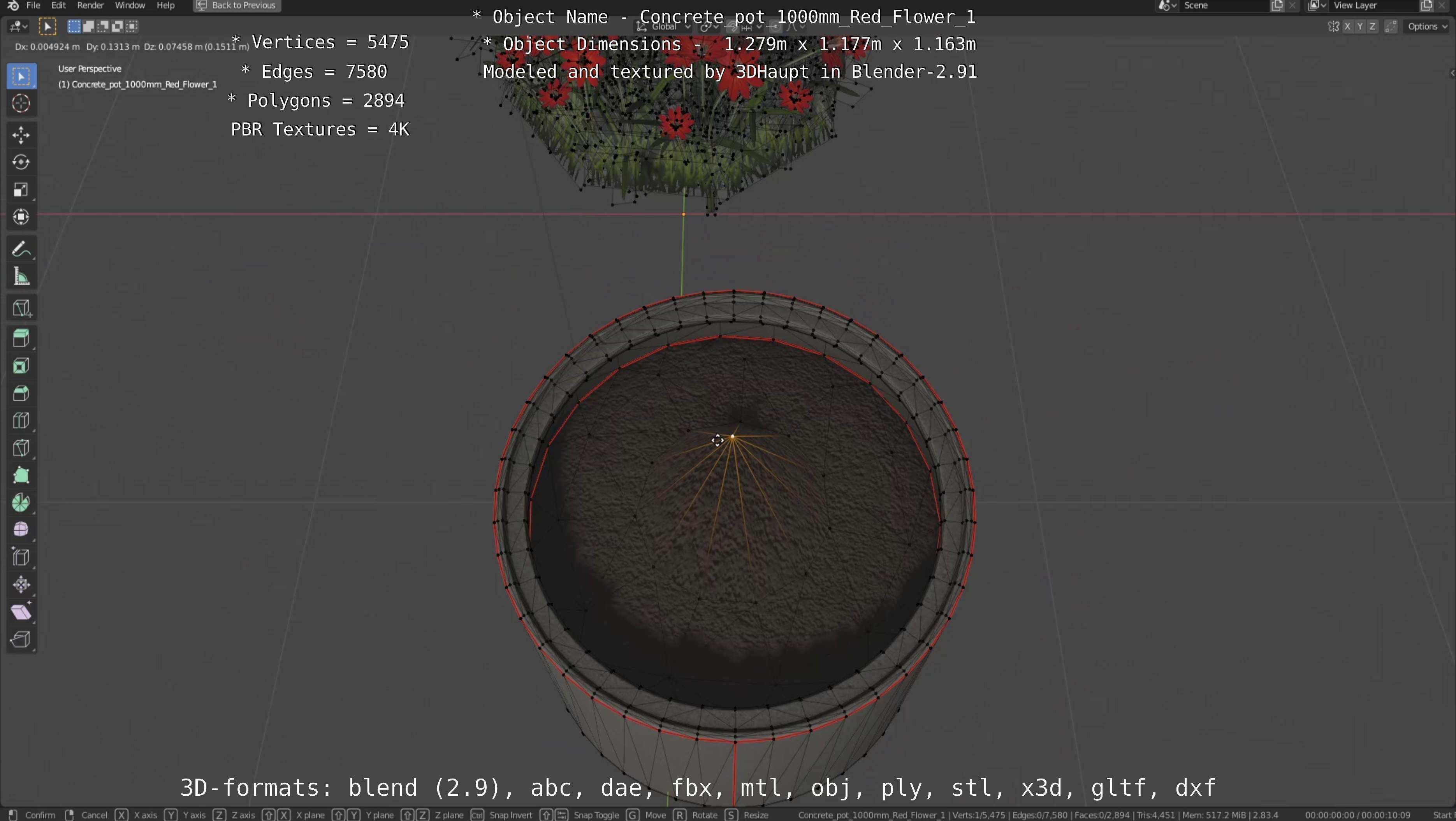Viewport: 1456px width, 821px height.
Task: Toggle Auto Merge vertices
Action: pos(1391,26)
